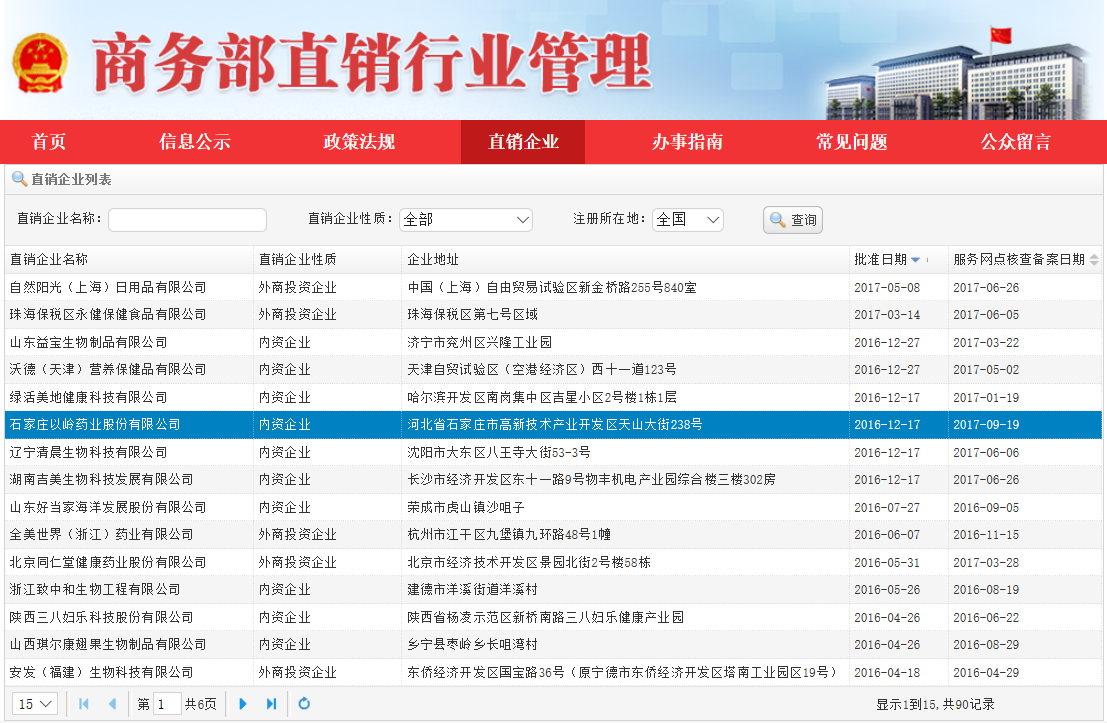Viewport: 1107px width, 723px height.
Task: Select row 北京同仁堂健康药业股份有限公司
Action: click(x=108, y=562)
